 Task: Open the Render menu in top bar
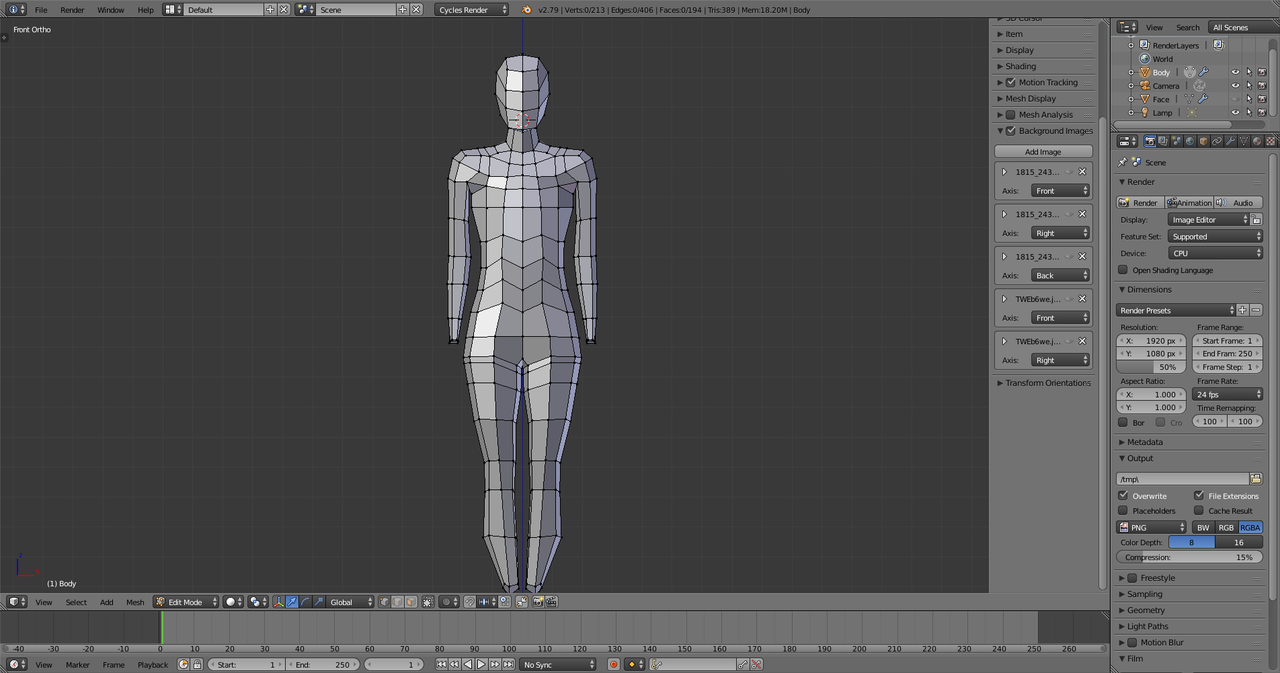pos(72,10)
